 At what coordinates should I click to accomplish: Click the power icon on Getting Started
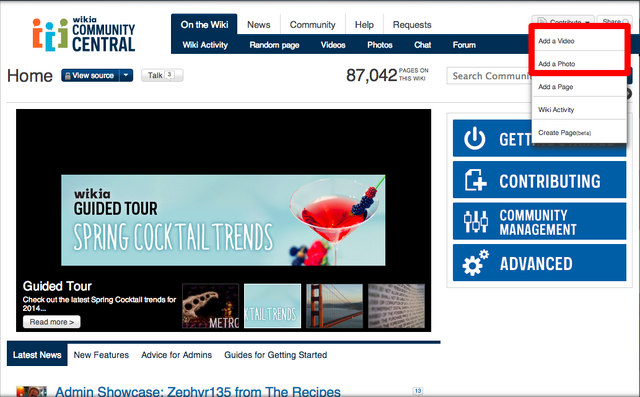pos(474,138)
